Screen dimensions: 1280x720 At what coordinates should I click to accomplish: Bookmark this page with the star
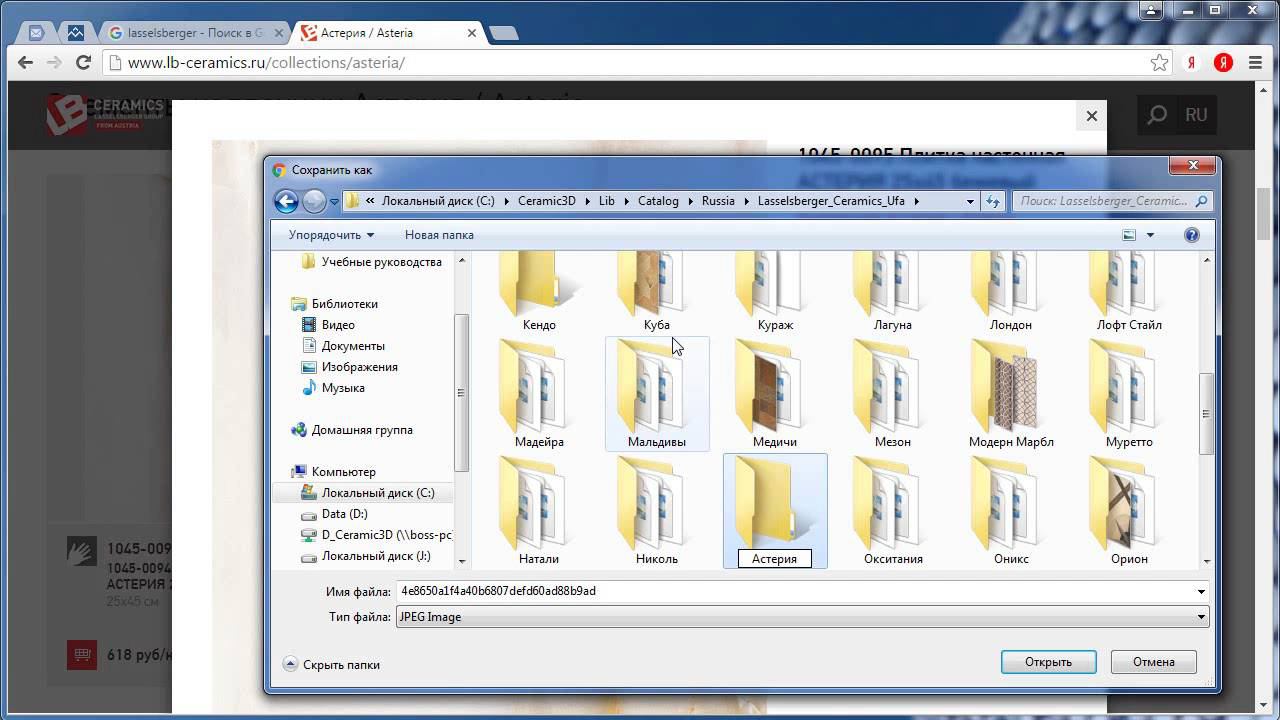[1159, 62]
